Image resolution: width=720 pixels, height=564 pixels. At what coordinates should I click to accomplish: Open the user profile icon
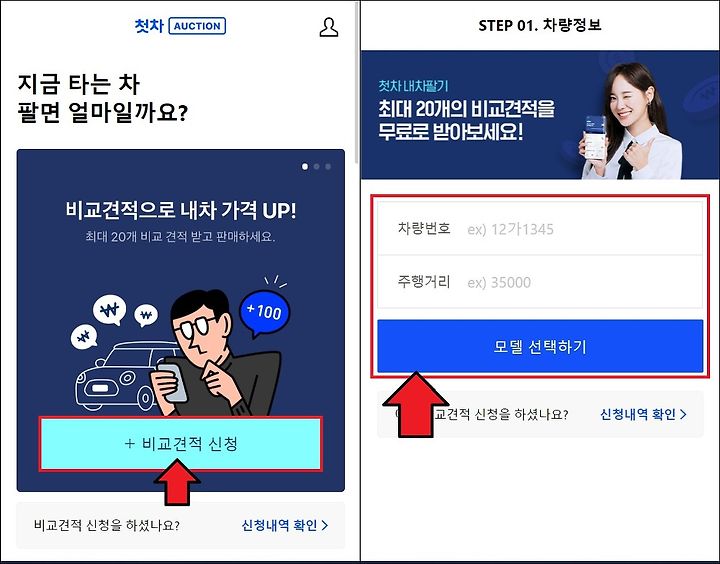click(329, 28)
